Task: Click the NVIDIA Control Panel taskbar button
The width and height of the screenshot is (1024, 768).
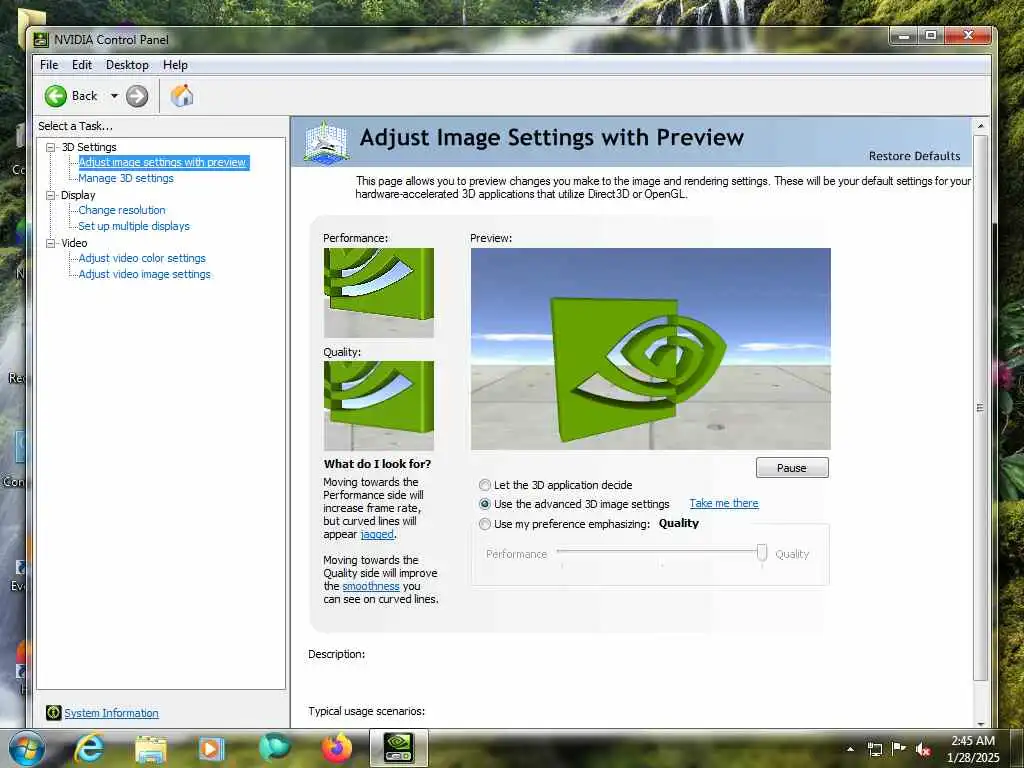Action: point(398,748)
